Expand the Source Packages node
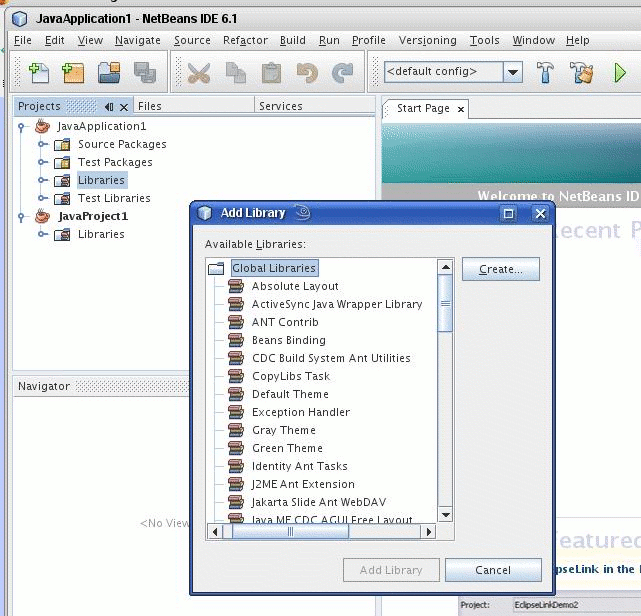 (x=42, y=144)
